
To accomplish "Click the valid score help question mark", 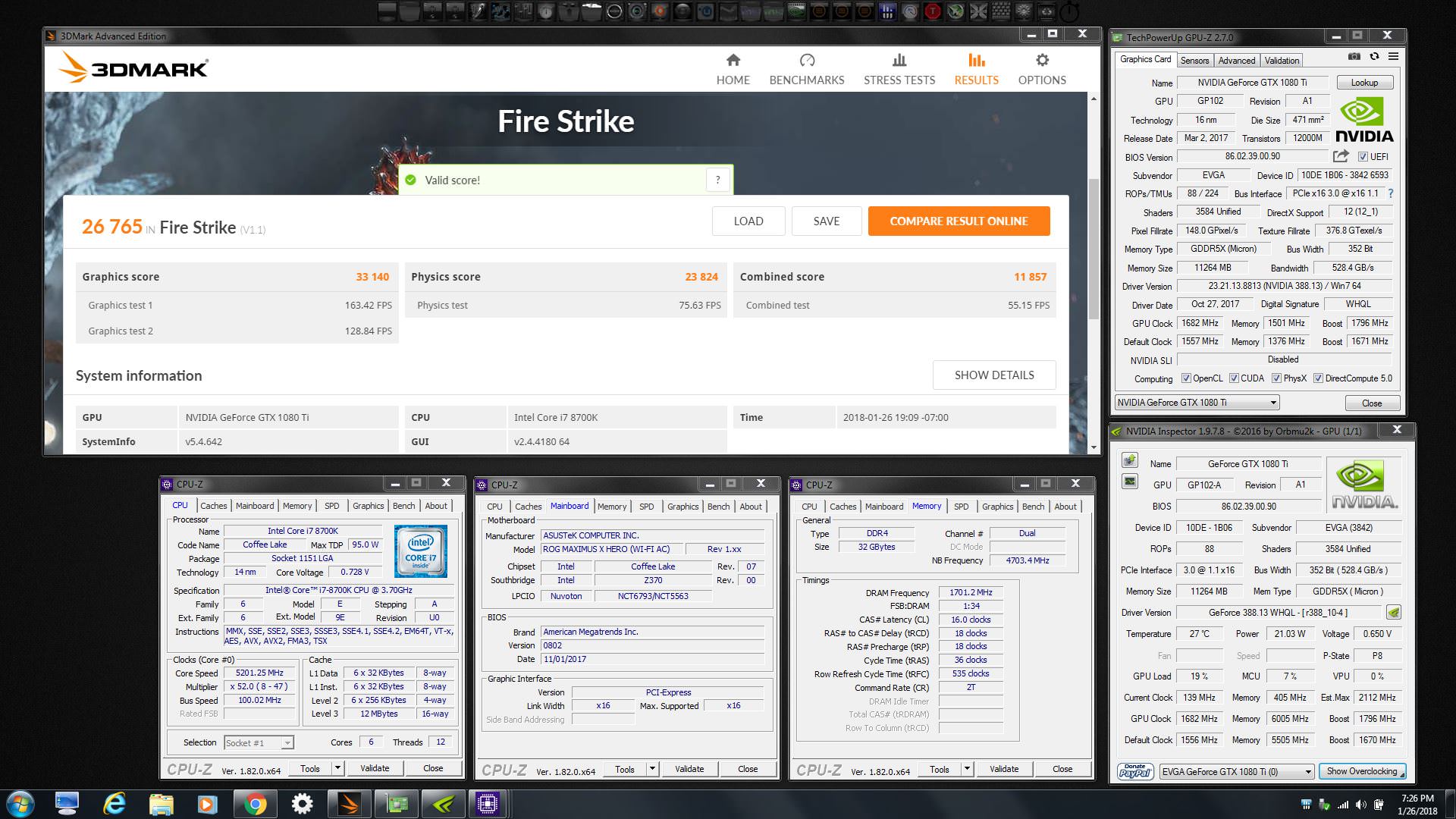I will (717, 180).
